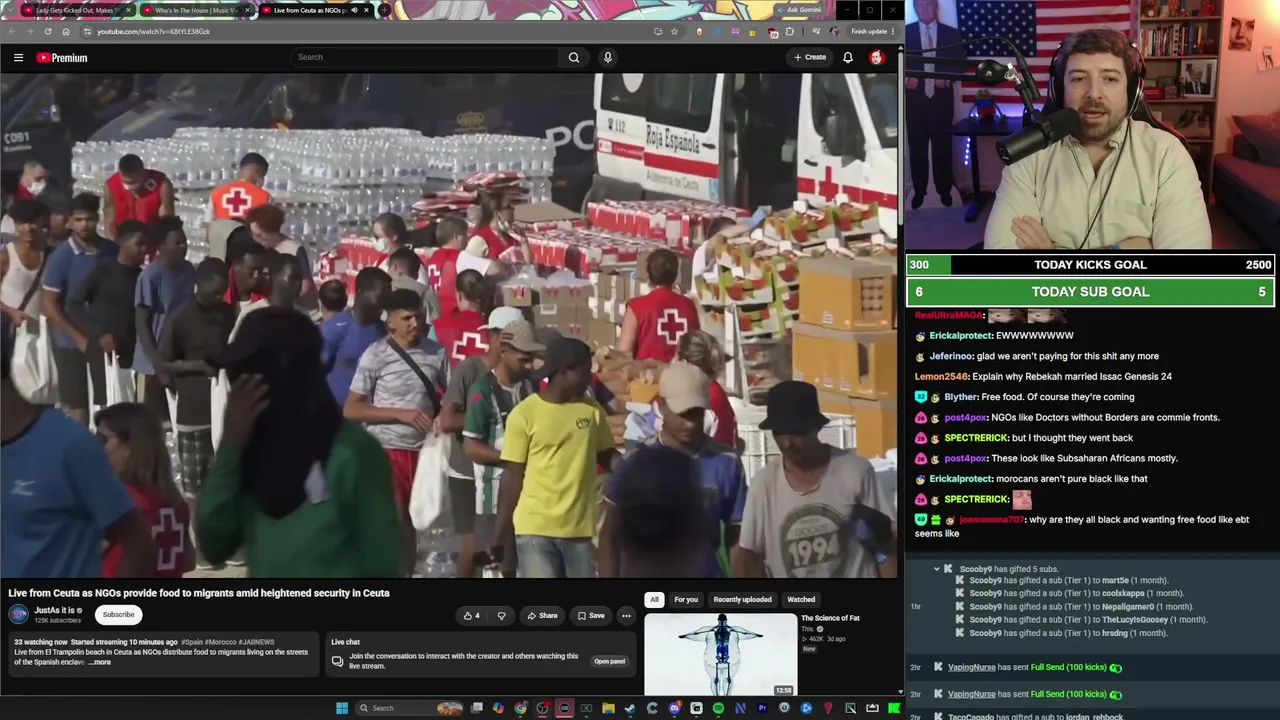Start voice search with the microphone icon
The image size is (1280, 720).
(607, 57)
